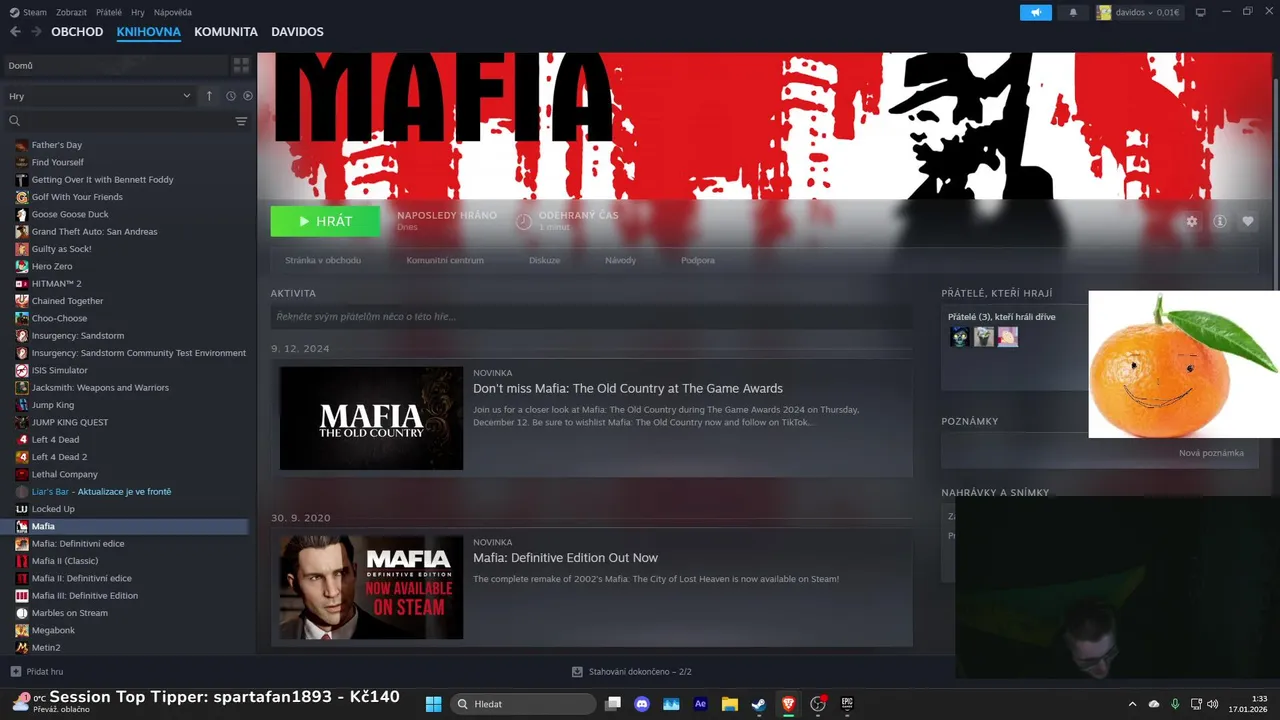The height and width of the screenshot is (720, 1280).
Task: Open the Zobrazit menu
Action: click(72, 12)
